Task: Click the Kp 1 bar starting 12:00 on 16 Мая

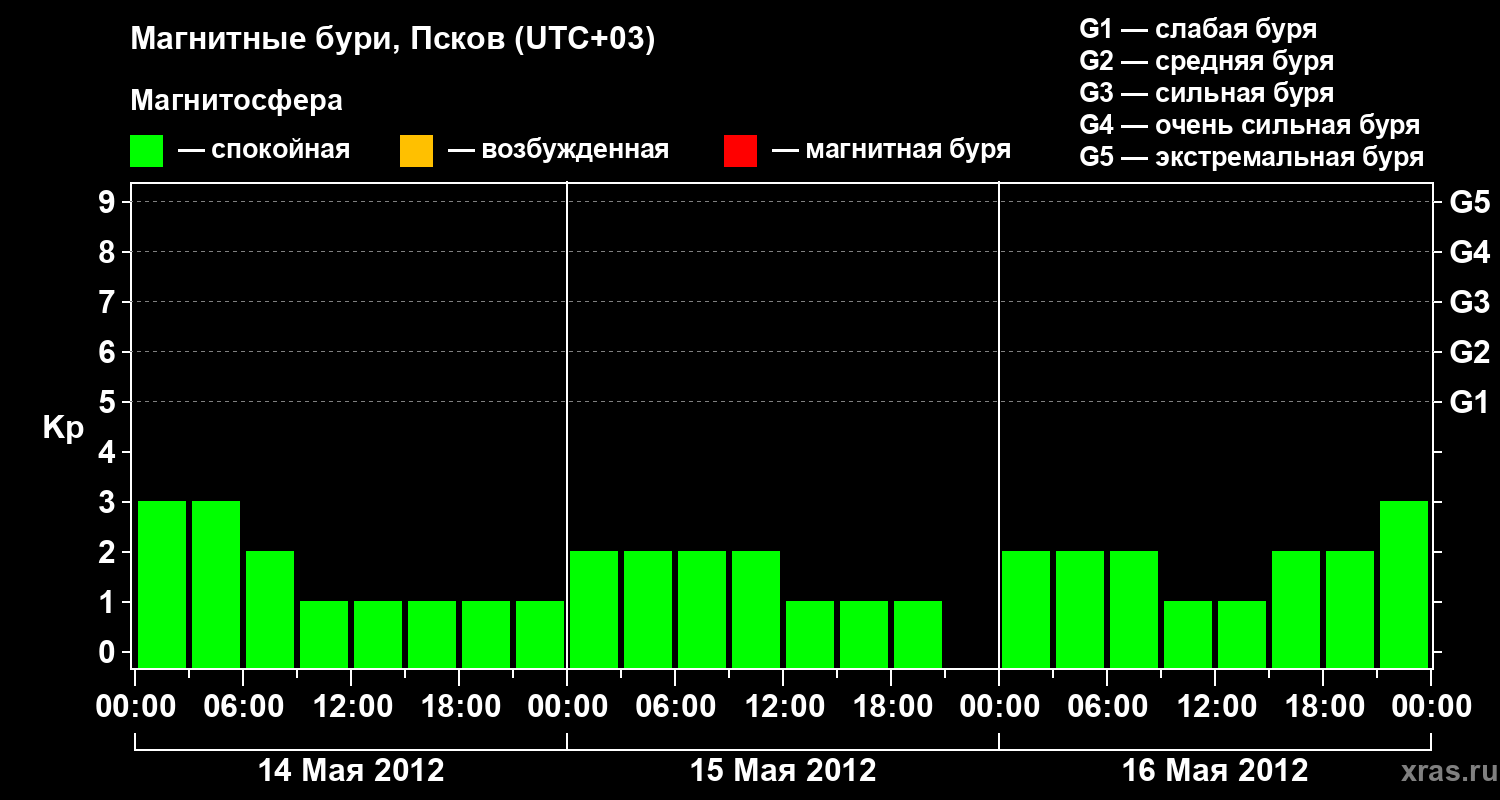Action: [x=1242, y=634]
